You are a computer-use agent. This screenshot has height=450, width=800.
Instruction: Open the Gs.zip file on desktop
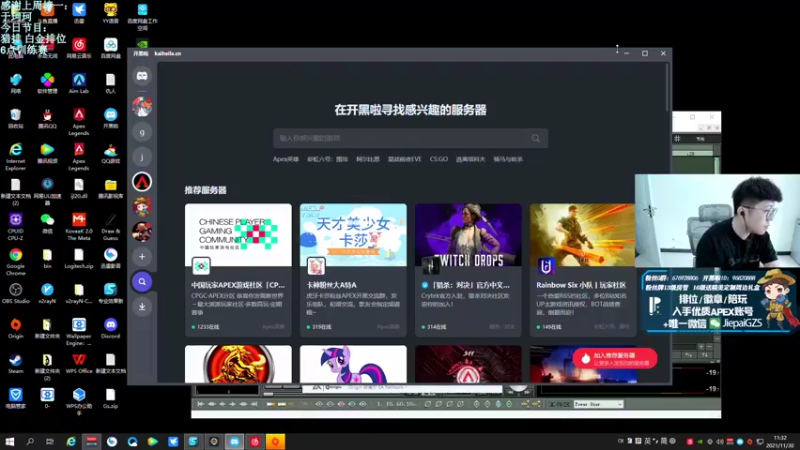110,398
